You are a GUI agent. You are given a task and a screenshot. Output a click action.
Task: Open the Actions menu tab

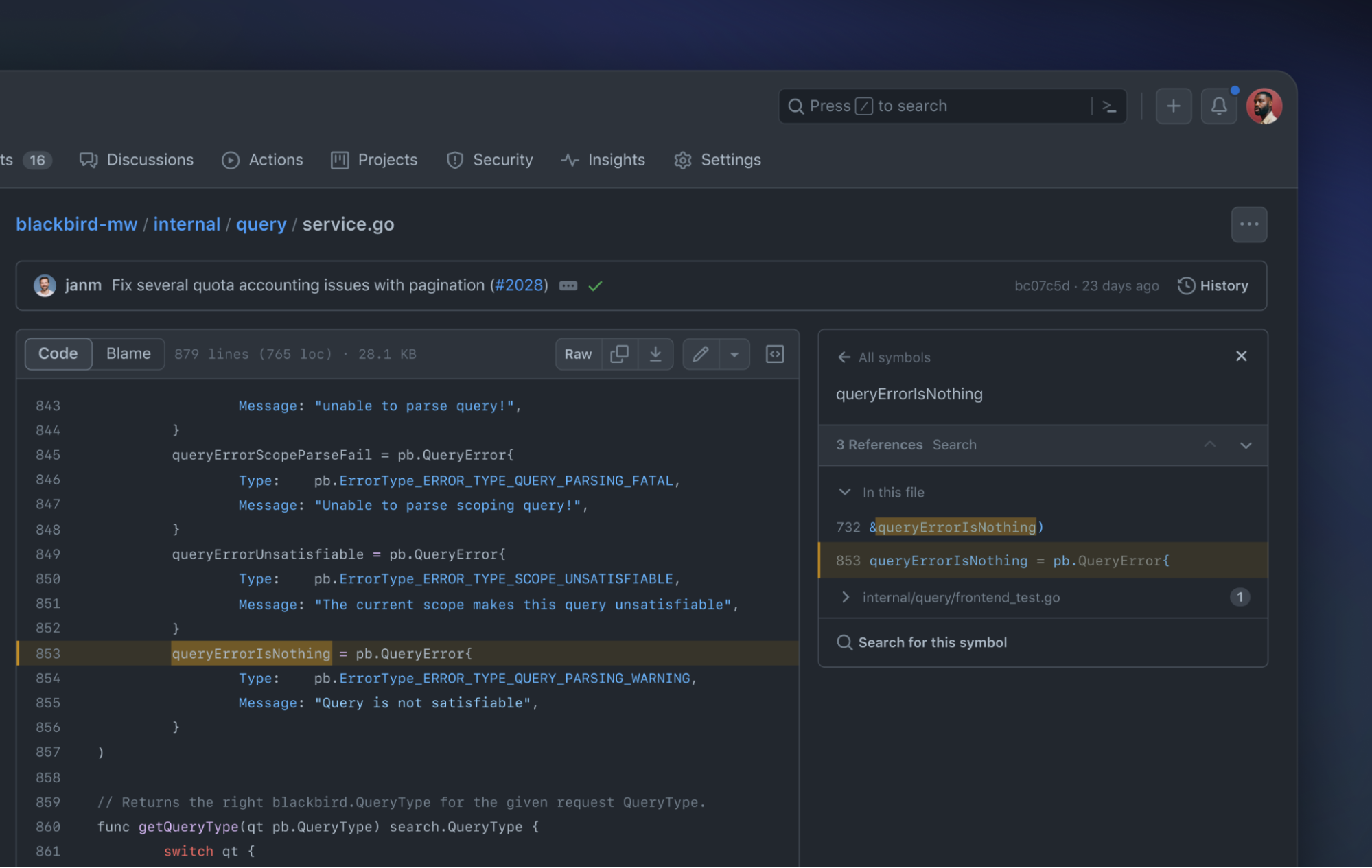[x=263, y=159]
